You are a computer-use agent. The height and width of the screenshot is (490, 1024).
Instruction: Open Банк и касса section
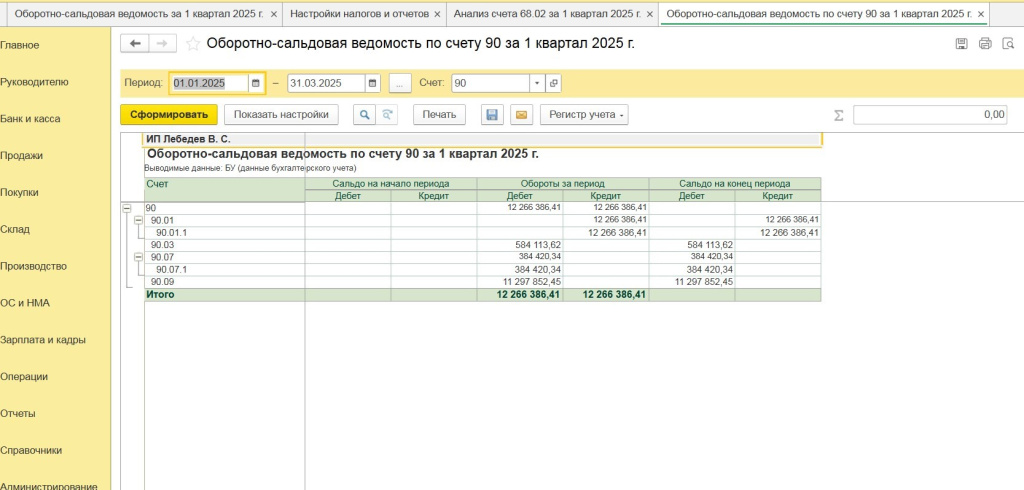(x=30, y=119)
